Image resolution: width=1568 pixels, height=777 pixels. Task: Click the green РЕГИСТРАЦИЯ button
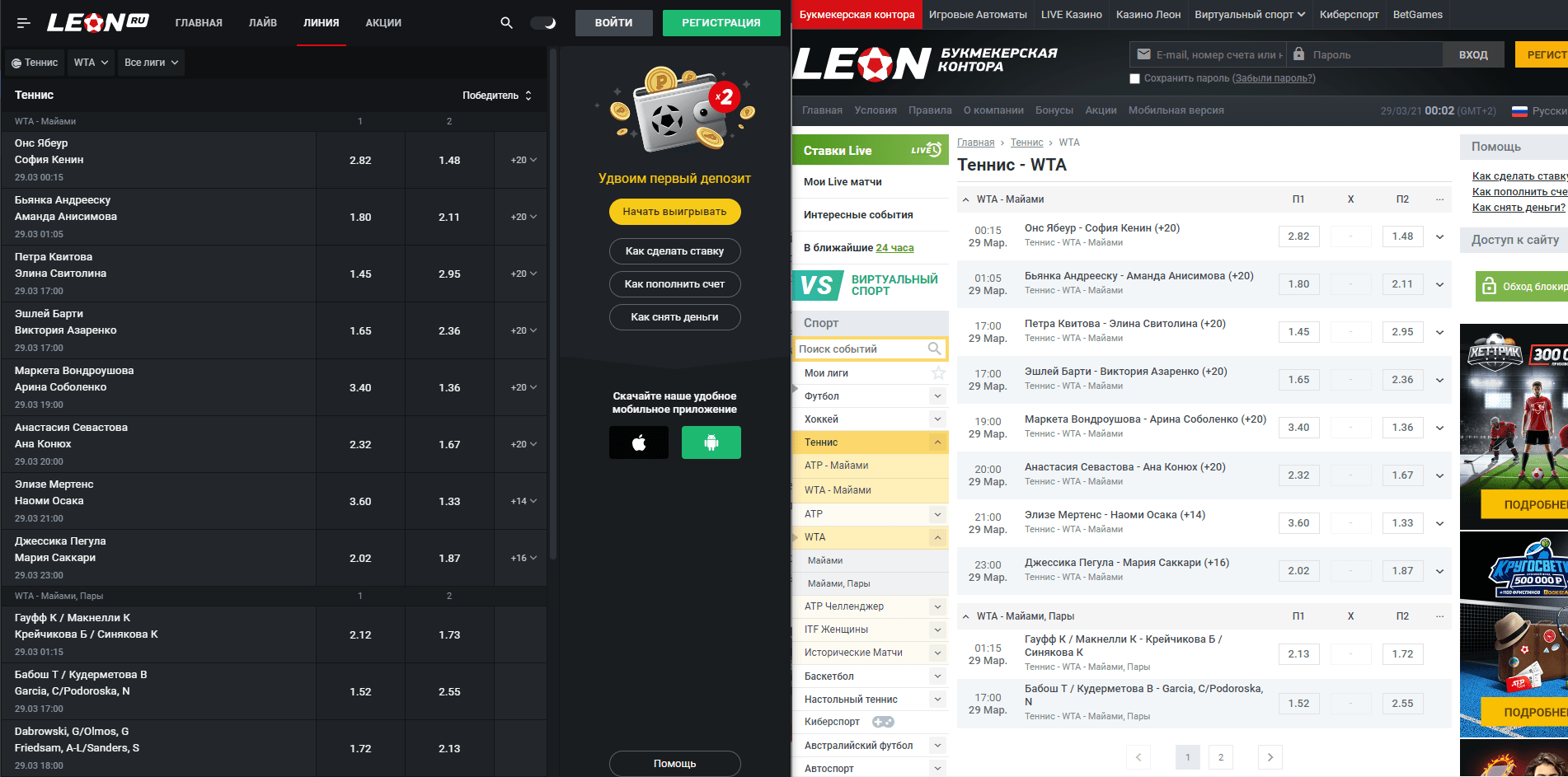tap(721, 23)
